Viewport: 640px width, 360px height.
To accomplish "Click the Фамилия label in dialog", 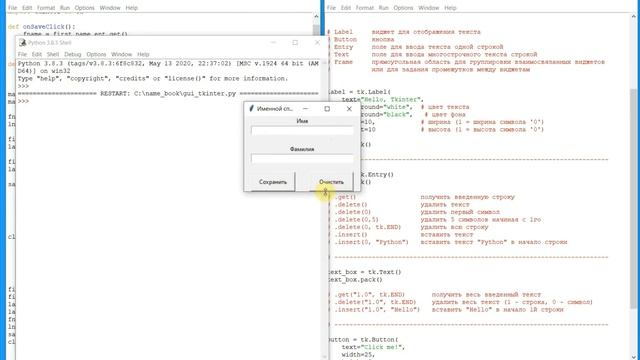I will (x=302, y=149).
